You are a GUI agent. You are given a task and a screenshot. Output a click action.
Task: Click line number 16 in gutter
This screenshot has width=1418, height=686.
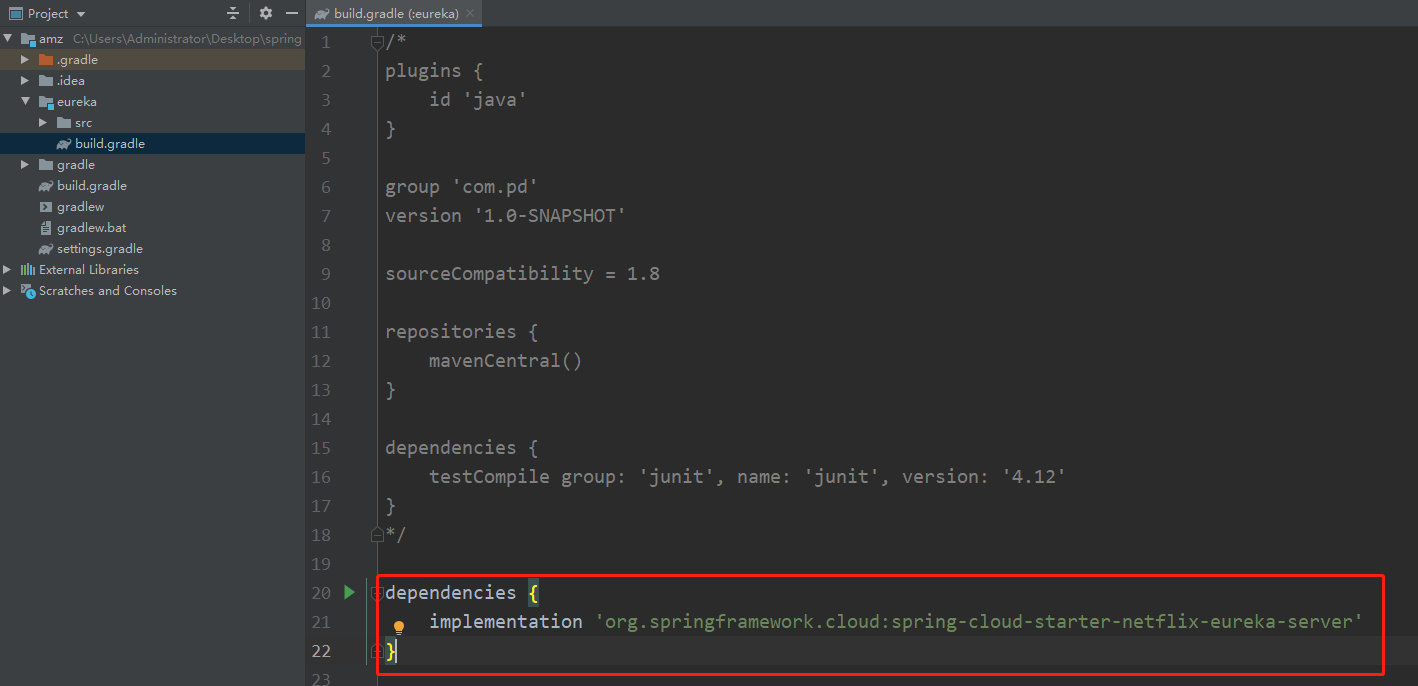pyautogui.click(x=320, y=477)
